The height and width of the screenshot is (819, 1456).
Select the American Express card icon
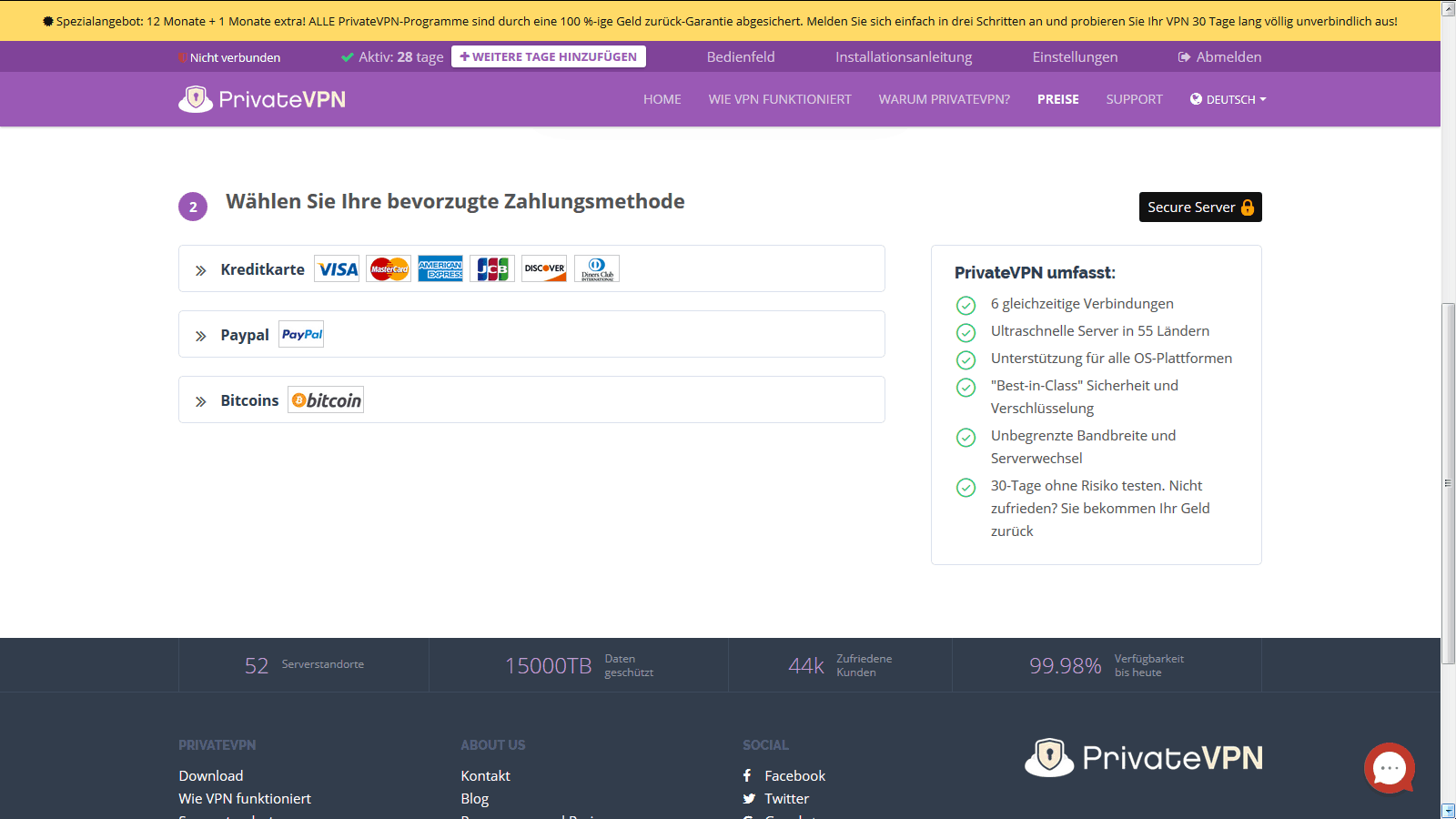440,268
